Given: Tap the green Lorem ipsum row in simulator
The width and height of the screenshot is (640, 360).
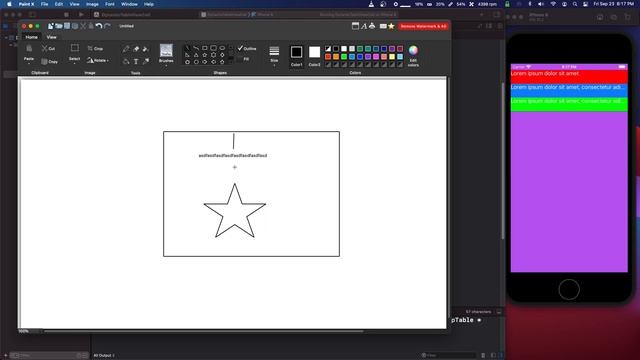Looking at the screenshot, I should tap(569, 104).
